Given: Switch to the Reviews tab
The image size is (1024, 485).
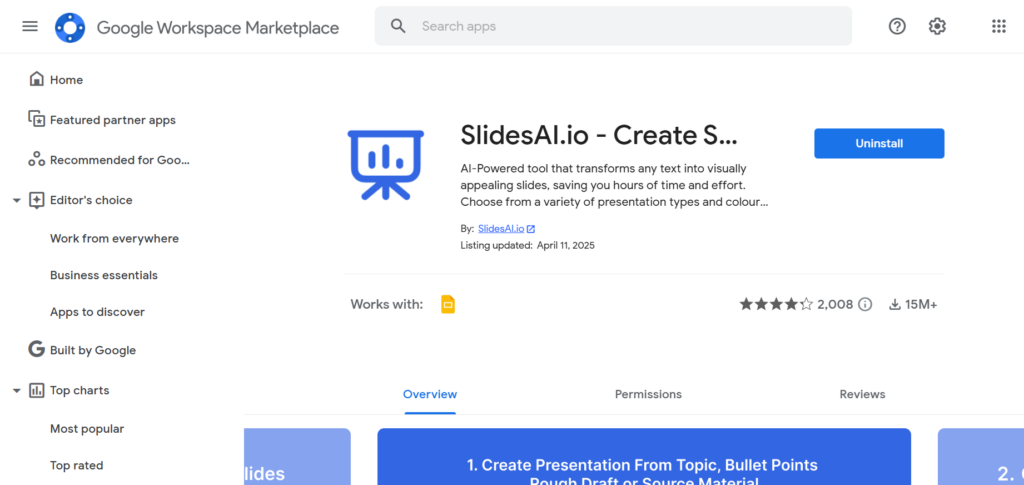Looking at the screenshot, I should tap(862, 394).
